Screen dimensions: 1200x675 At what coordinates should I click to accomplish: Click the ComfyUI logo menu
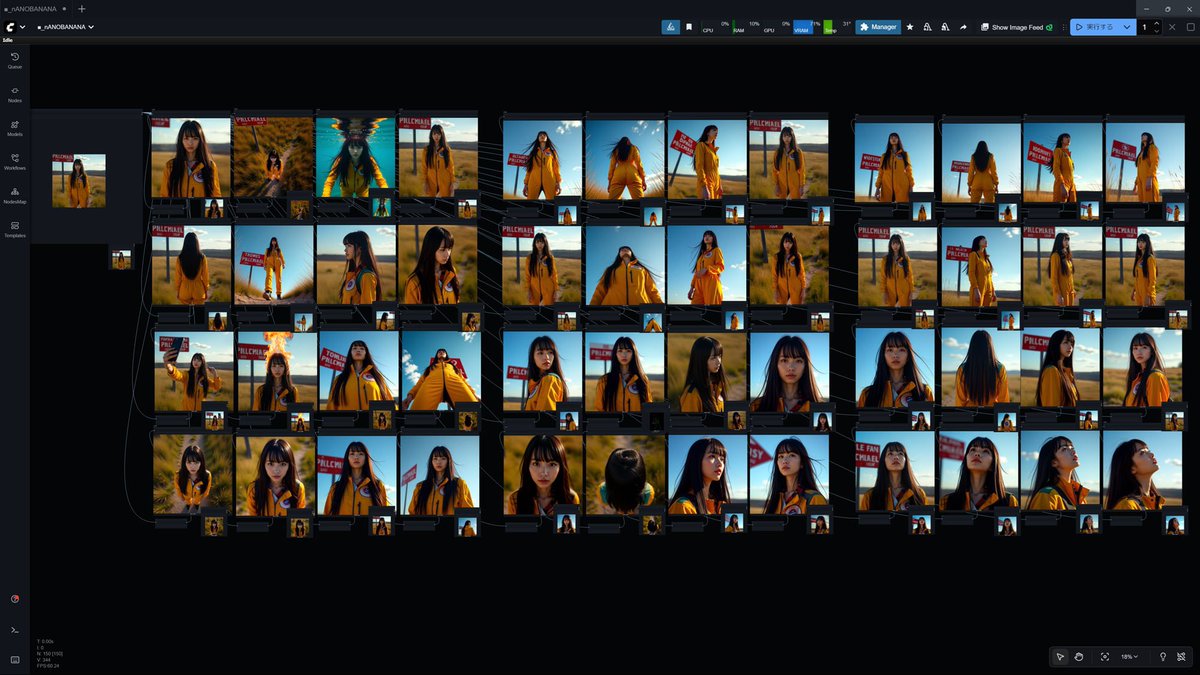(x=9, y=27)
